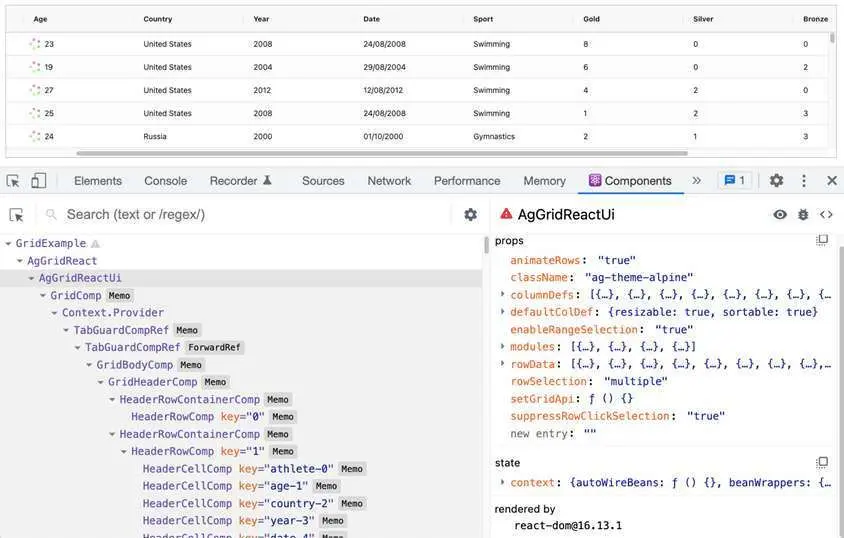Click the select-element-in-page icon by search

[17, 215]
